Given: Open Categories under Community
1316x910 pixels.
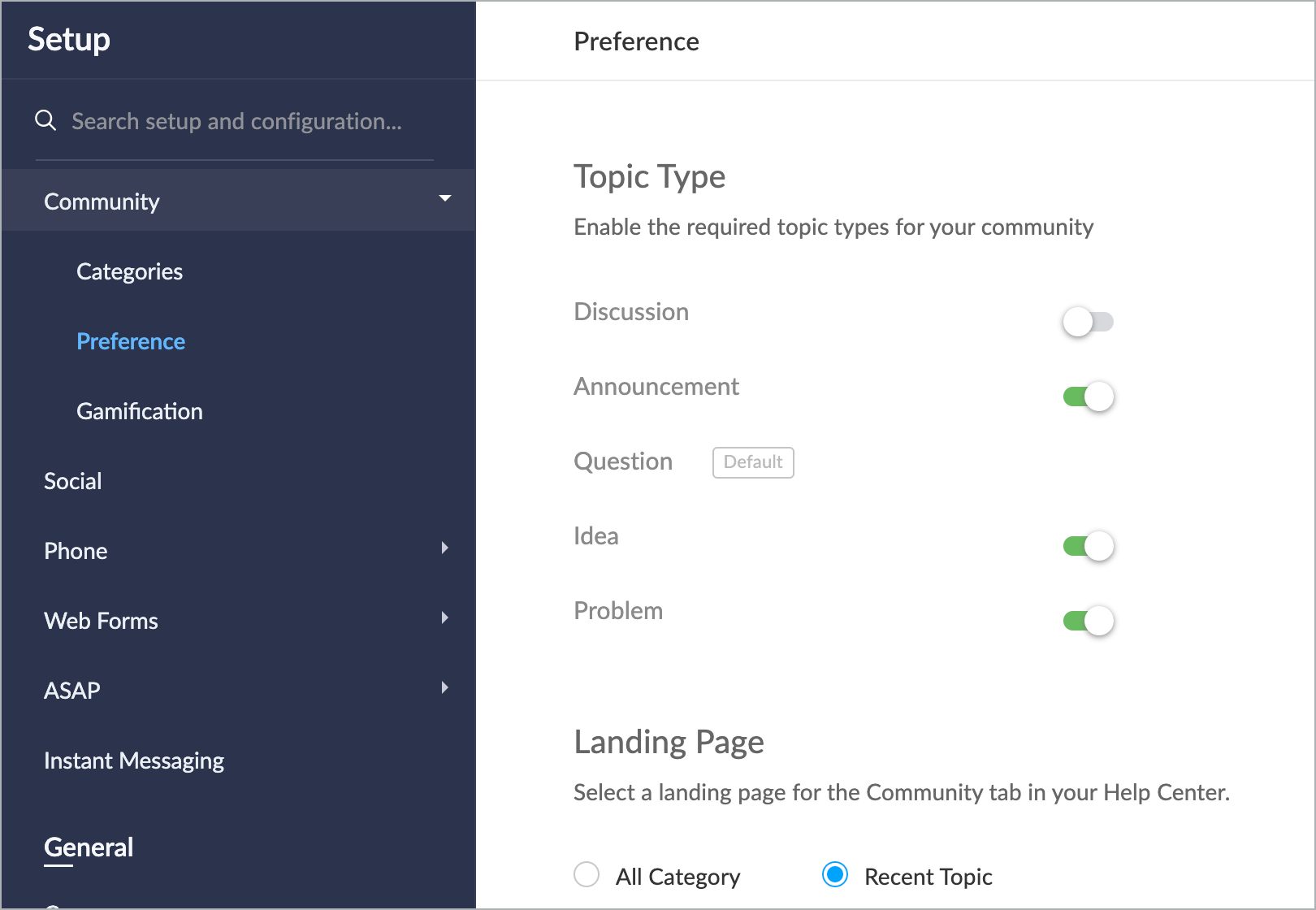Looking at the screenshot, I should click(x=129, y=271).
